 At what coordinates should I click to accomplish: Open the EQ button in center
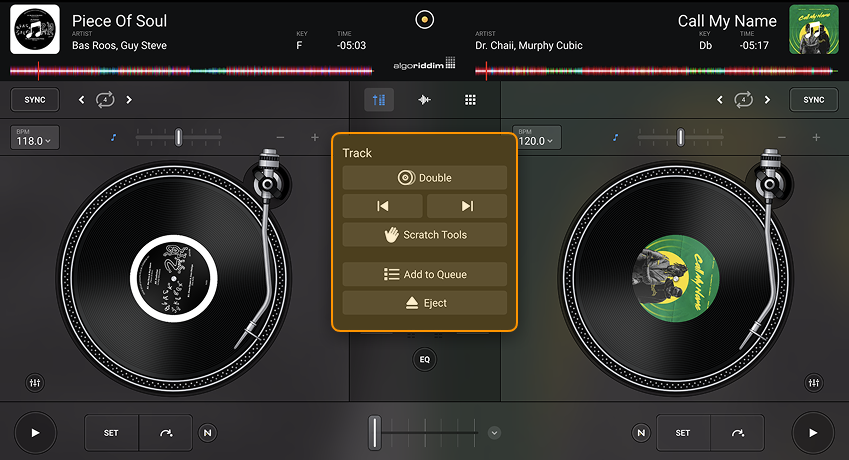(424, 359)
